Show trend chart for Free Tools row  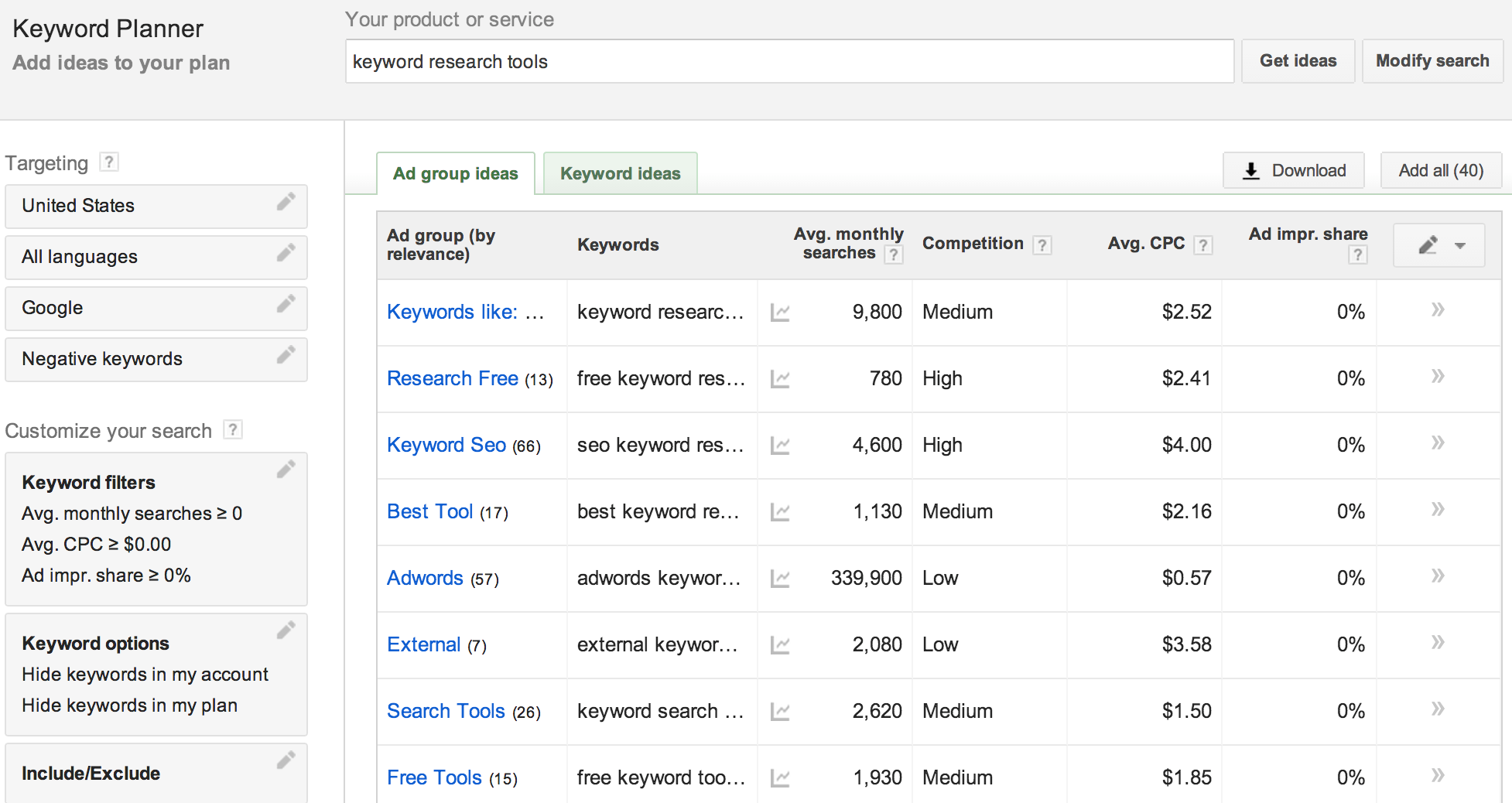coord(780,778)
